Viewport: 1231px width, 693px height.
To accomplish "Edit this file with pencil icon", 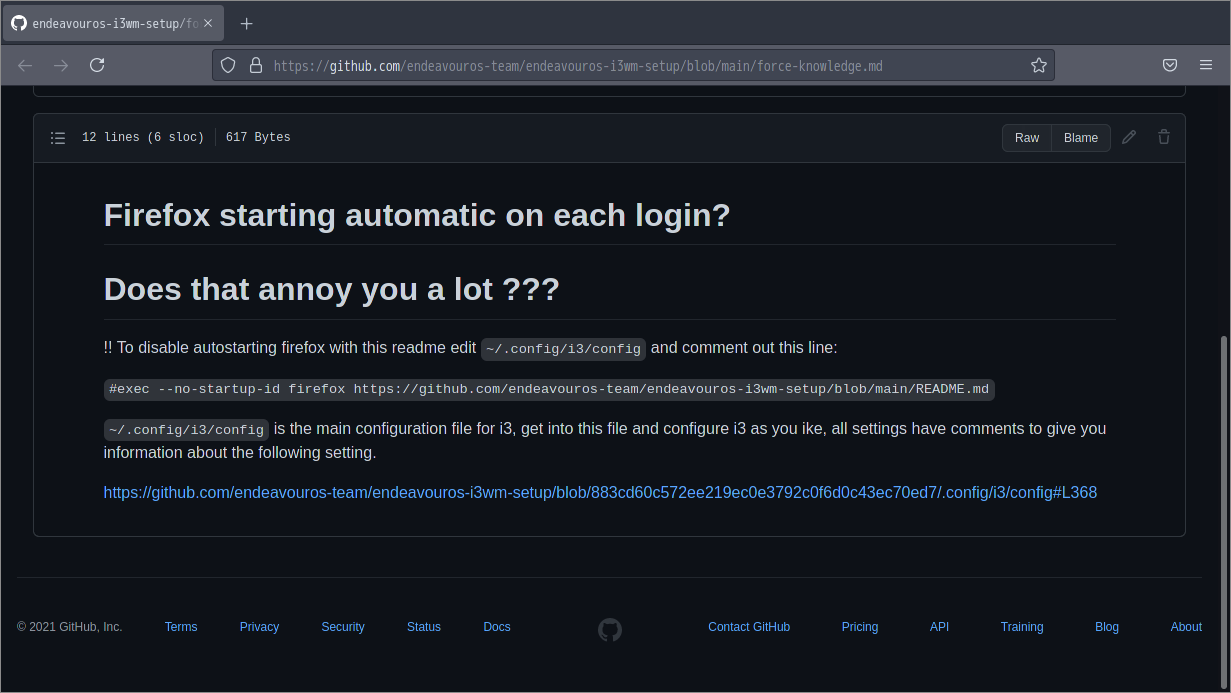I will click(x=1129, y=137).
